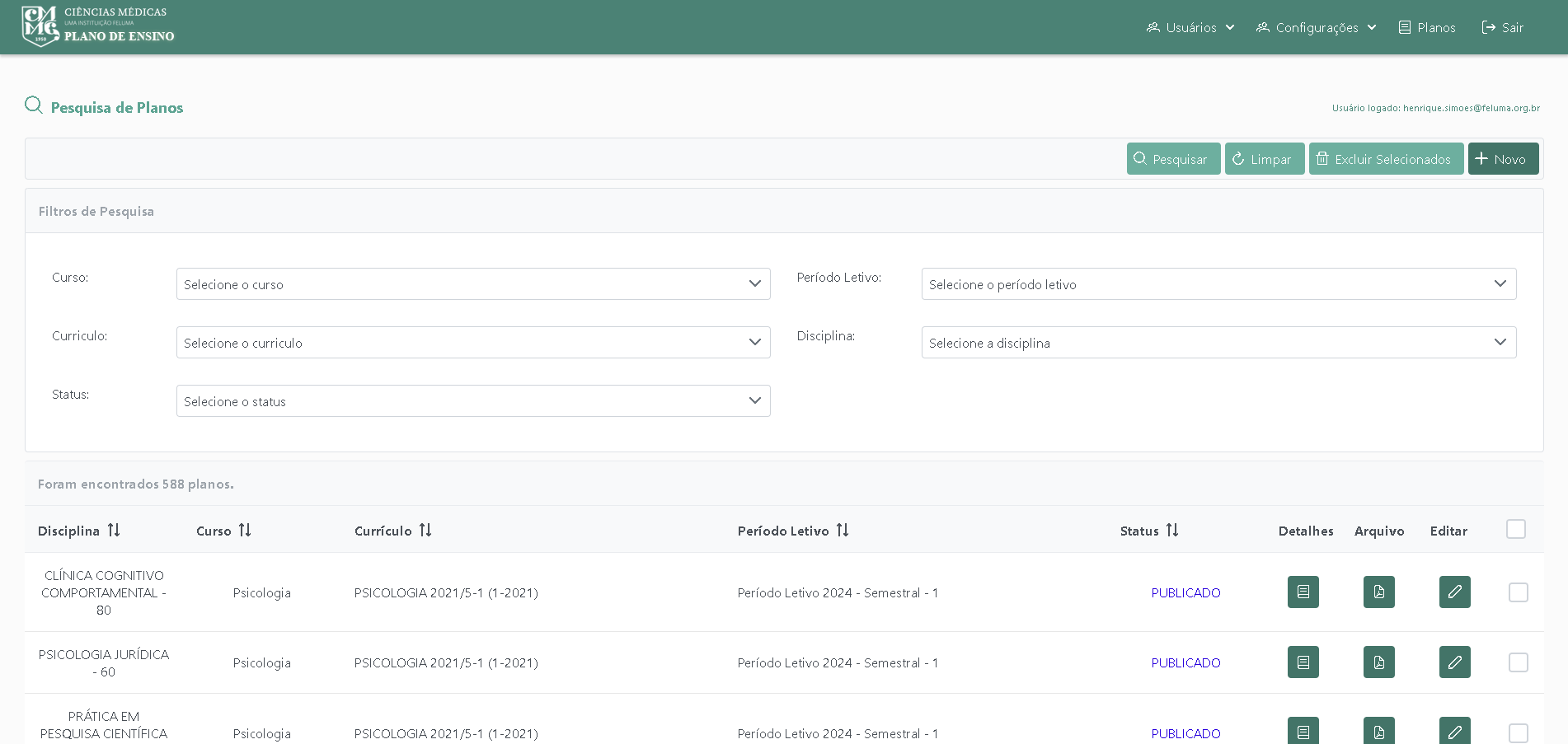Open the Currículo dropdown
This screenshot has height=744, width=1568.
[473, 343]
